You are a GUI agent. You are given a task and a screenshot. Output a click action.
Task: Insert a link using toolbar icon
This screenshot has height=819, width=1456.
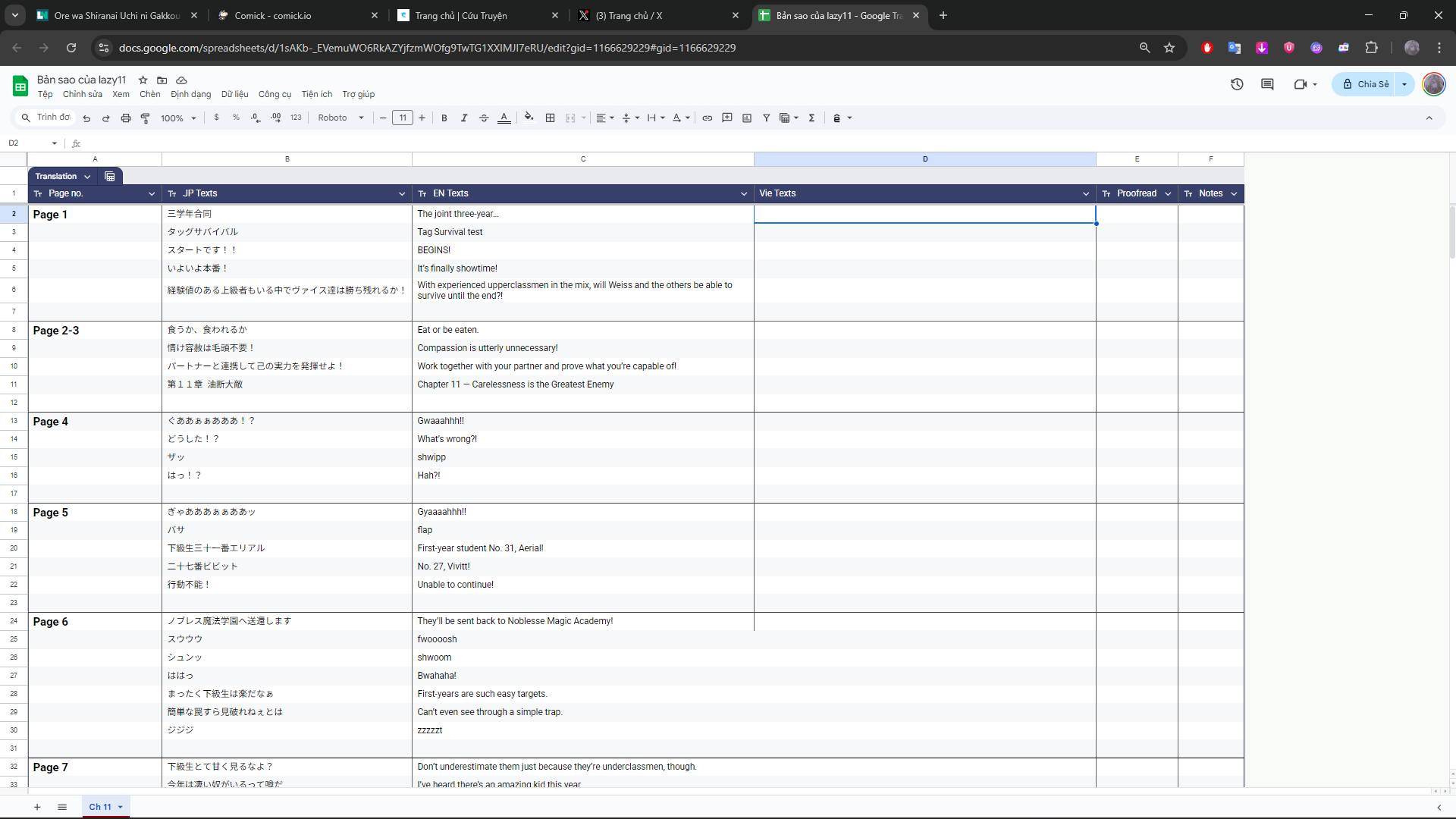[707, 118]
